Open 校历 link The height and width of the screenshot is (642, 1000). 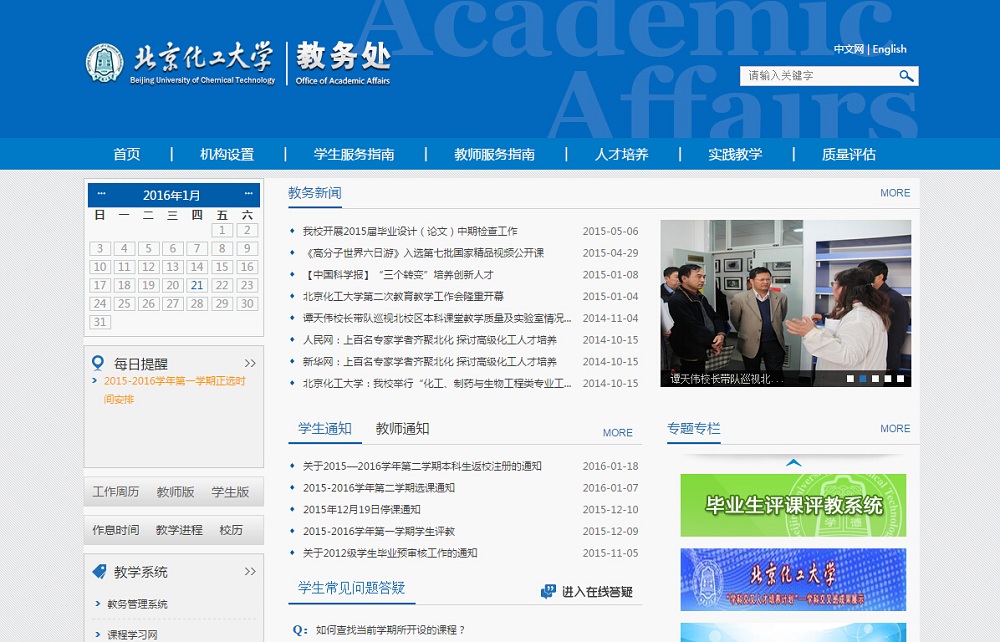click(231, 530)
